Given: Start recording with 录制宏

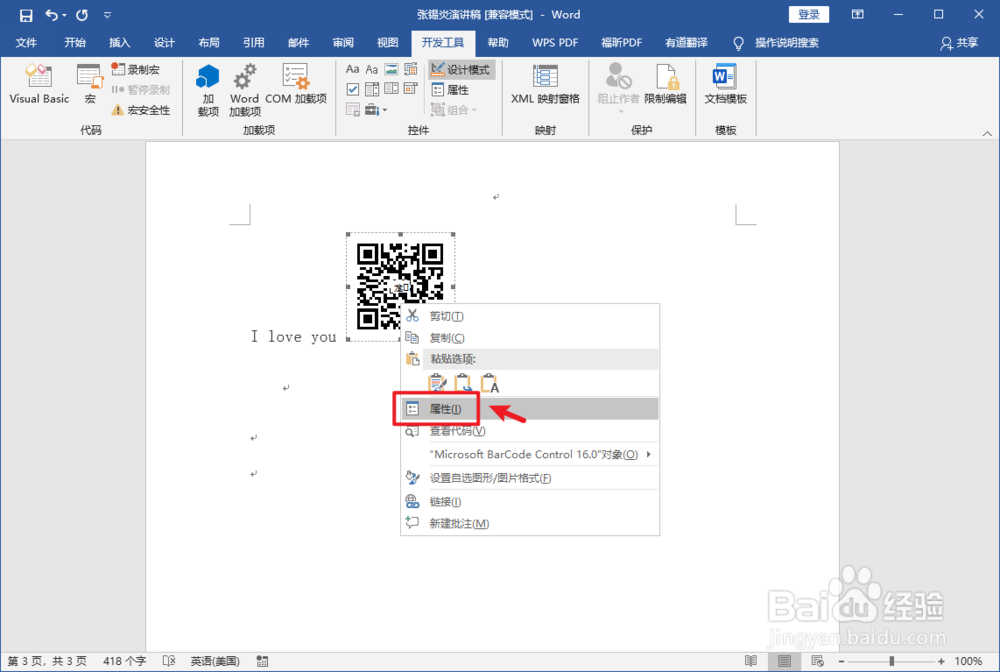Looking at the screenshot, I should (x=135, y=69).
